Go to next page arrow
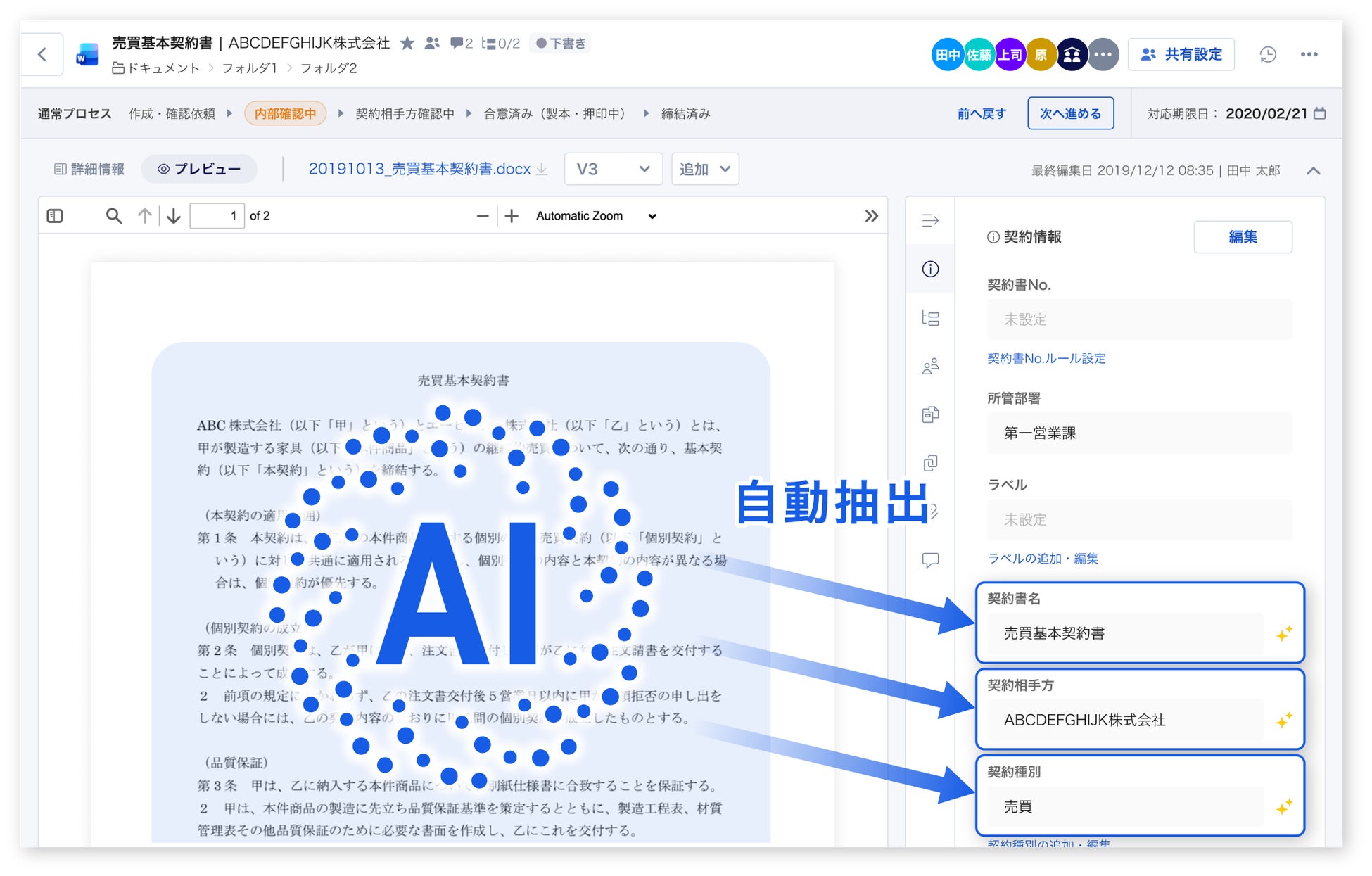 pyautogui.click(x=174, y=216)
